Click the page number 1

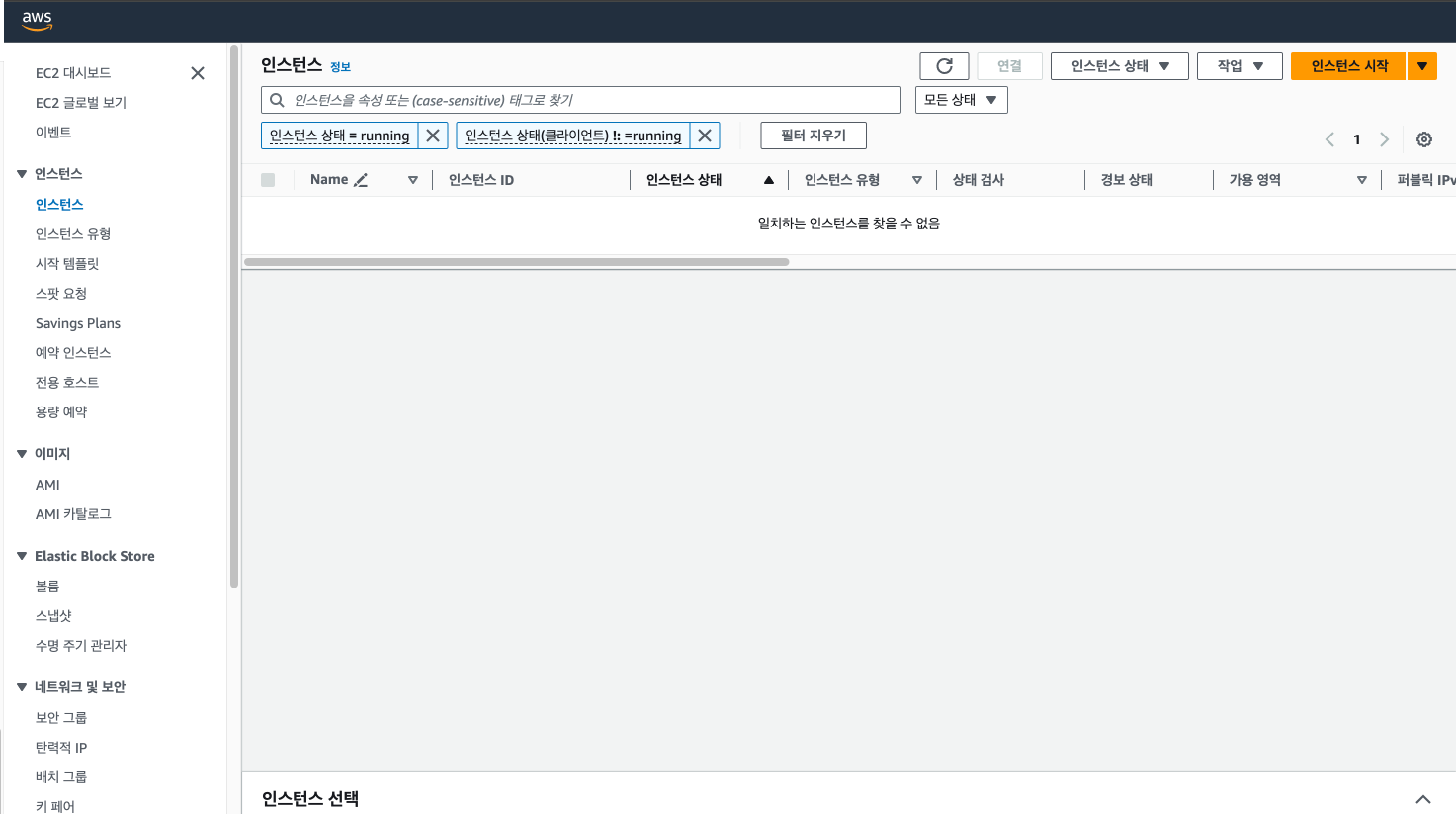(x=1357, y=139)
